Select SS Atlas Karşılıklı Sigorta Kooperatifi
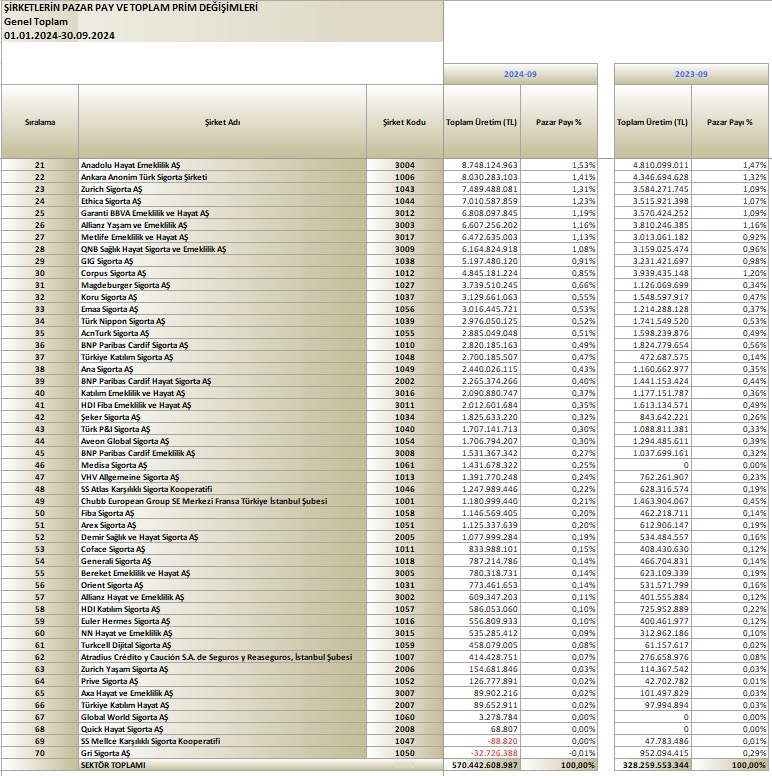 [x=222, y=489]
